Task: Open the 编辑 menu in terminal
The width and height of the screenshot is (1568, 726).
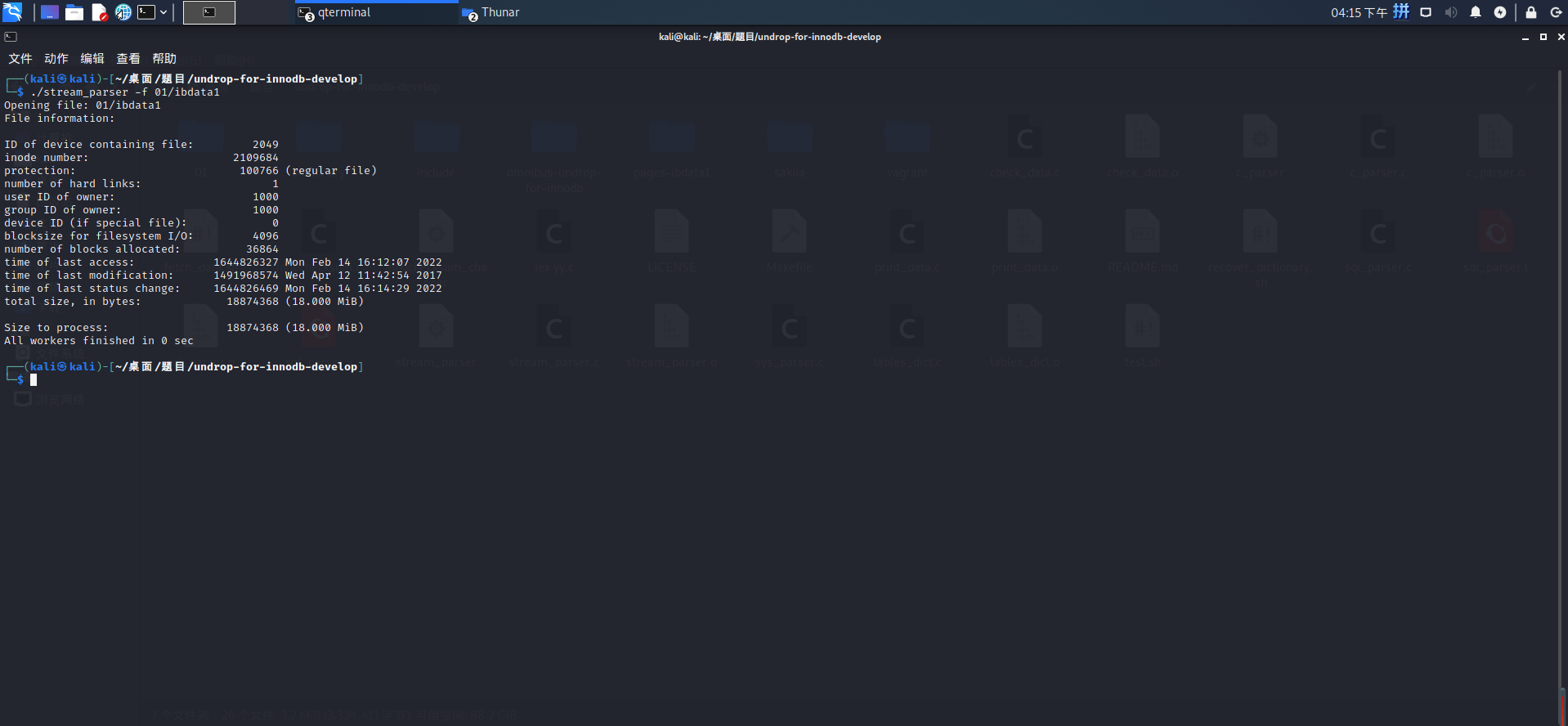Action: click(92, 59)
